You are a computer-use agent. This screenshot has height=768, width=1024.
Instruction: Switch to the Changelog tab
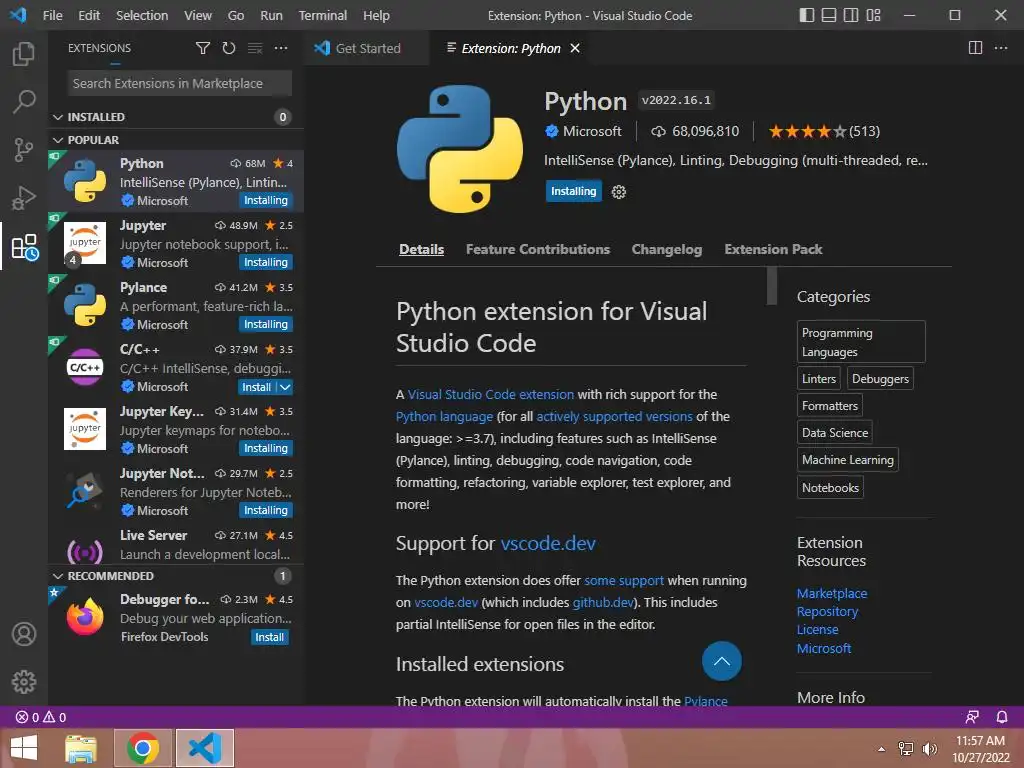pyautogui.click(x=667, y=249)
